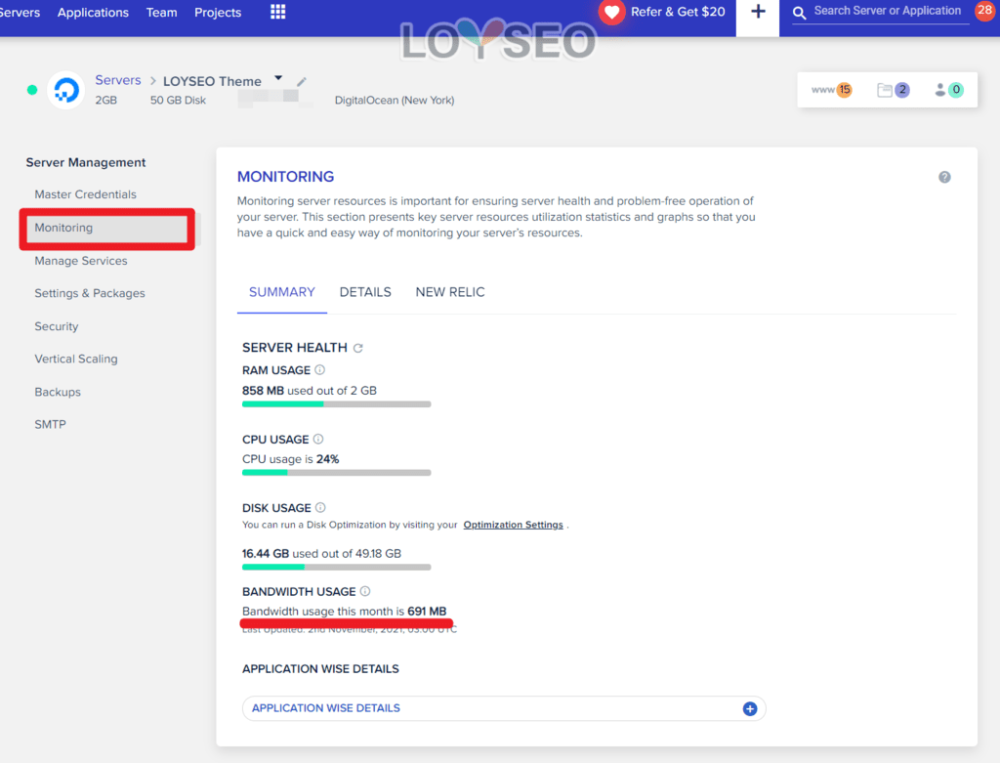Image resolution: width=1000 pixels, height=763 pixels.
Task: Switch to the Summary tab
Action: [282, 292]
